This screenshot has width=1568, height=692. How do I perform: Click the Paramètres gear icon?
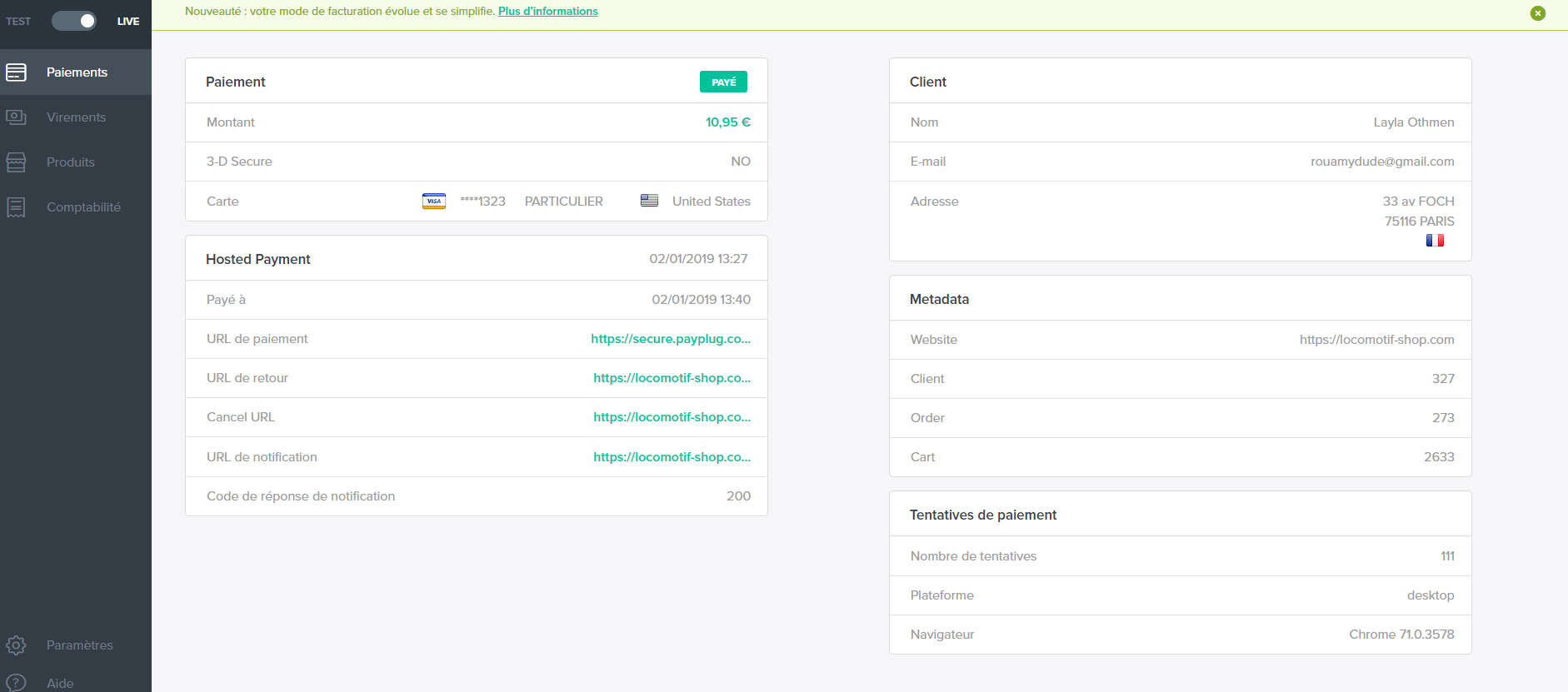[16, 645]
